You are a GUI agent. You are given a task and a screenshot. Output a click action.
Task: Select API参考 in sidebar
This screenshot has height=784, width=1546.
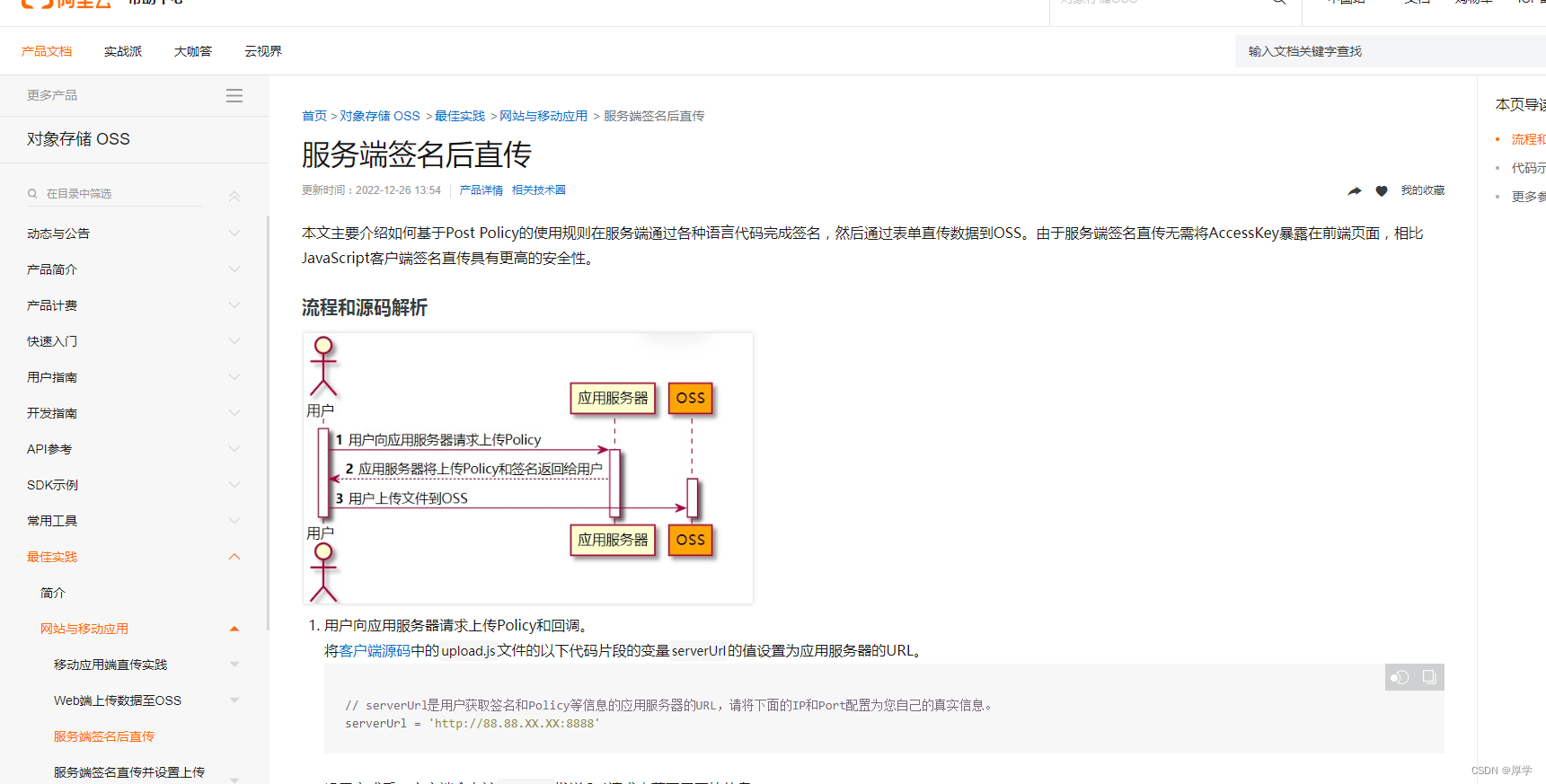tap(49, 449)
